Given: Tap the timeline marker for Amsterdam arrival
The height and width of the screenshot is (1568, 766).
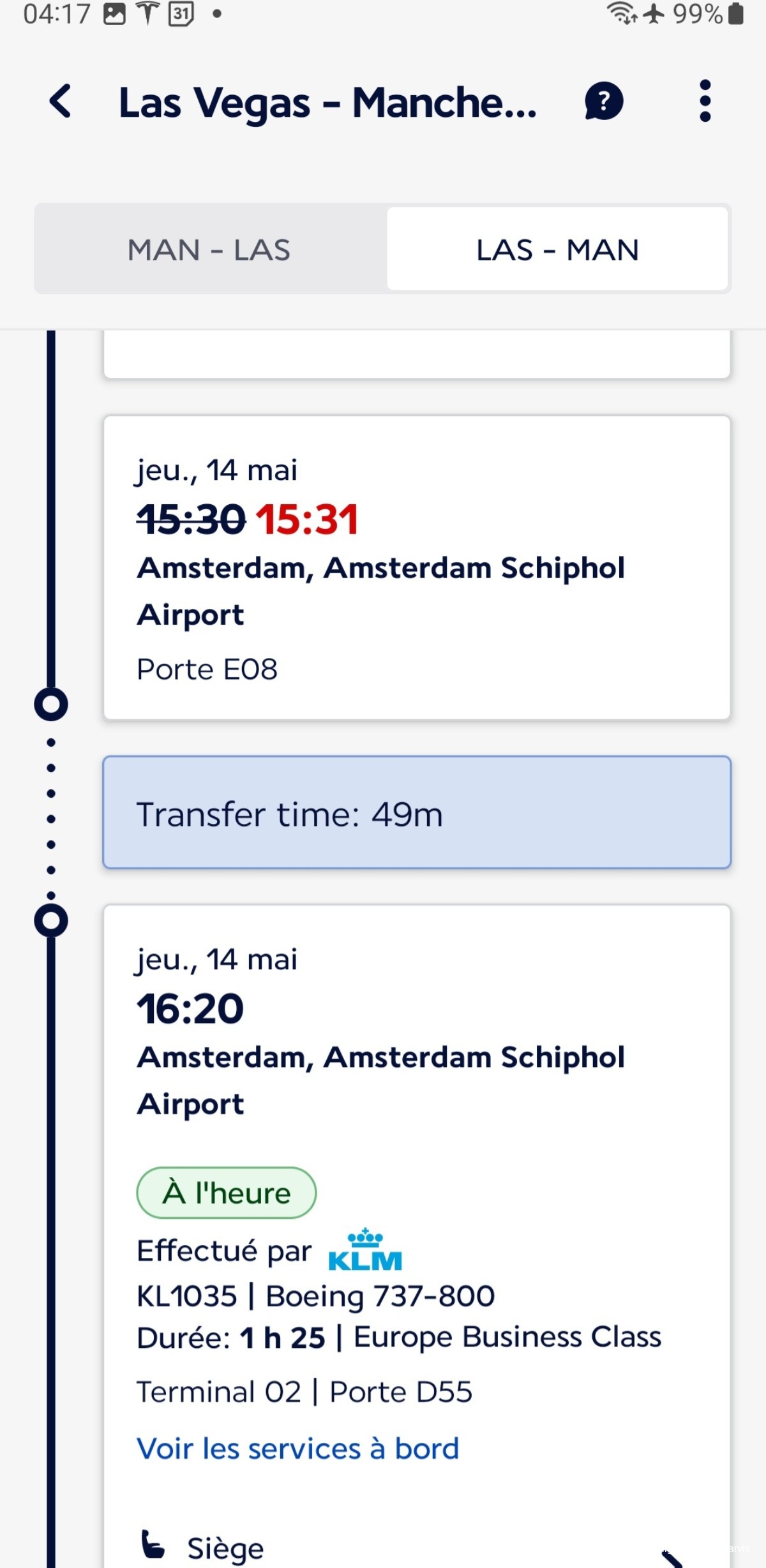Looking at the screenshot, I should point(51,705).
